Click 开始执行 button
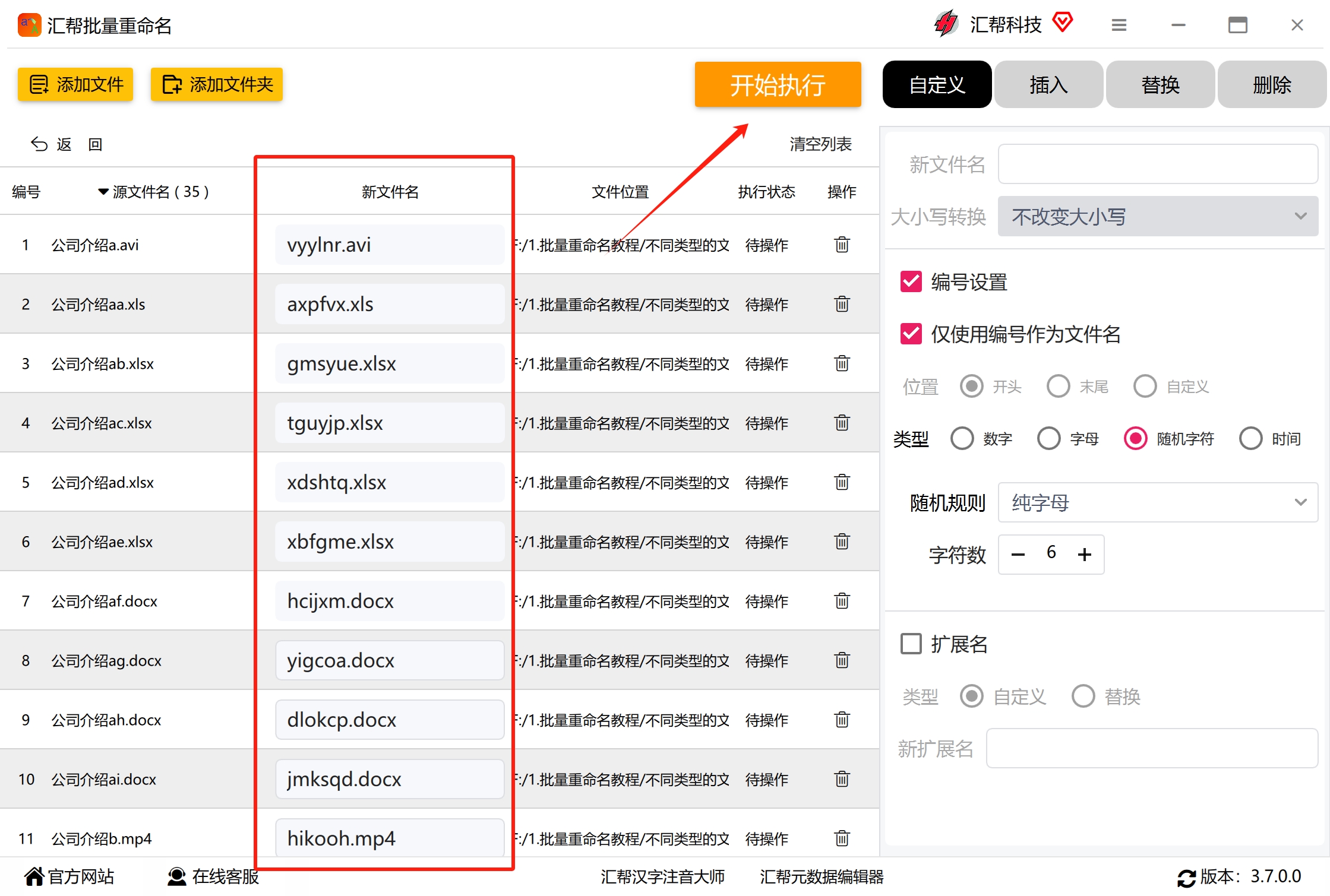The width and height of the screenshot is (1330, 896). 778,84
